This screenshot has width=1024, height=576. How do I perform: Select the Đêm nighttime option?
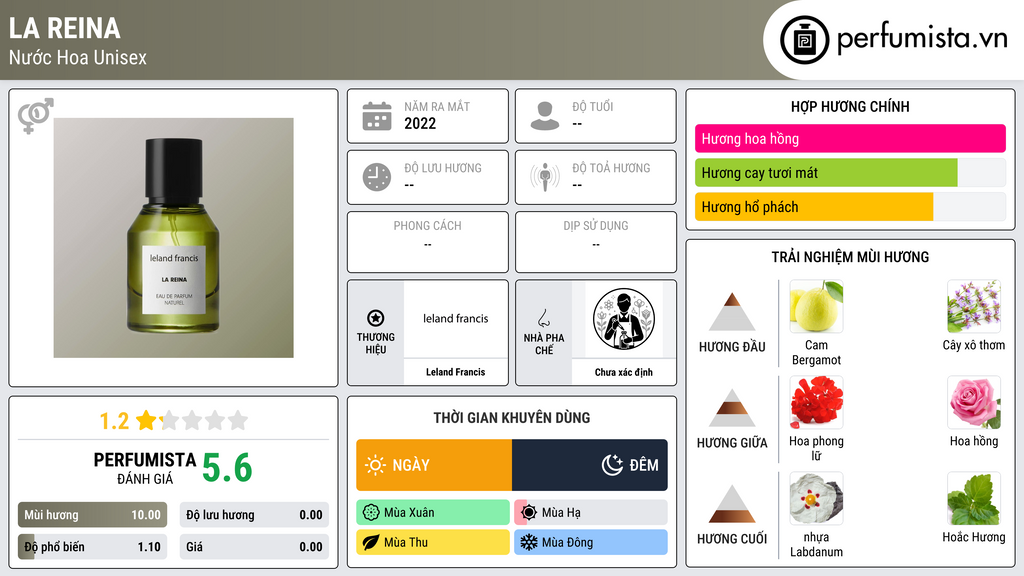point(590,465)
